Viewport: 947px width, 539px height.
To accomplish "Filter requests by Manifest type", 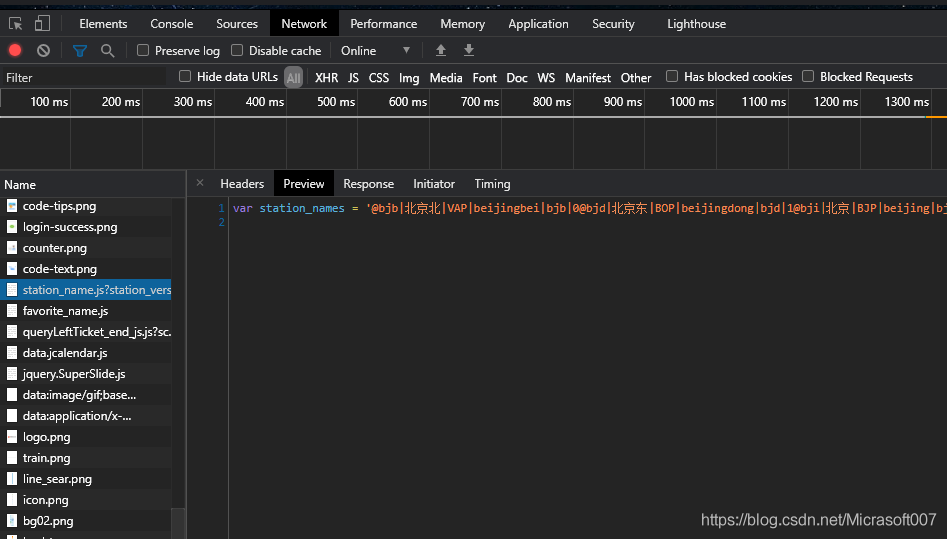I will click(x=588, y=77).
